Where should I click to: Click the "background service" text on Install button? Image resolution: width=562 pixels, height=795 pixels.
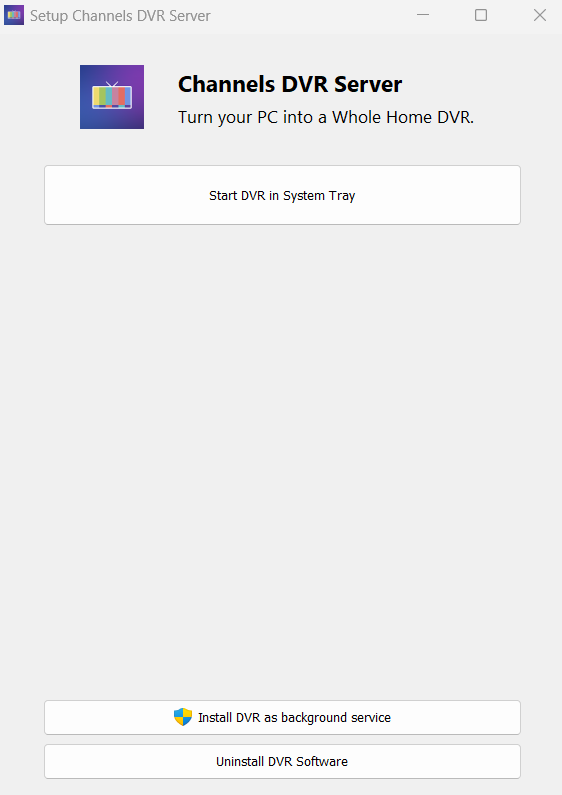click(336, 718)
